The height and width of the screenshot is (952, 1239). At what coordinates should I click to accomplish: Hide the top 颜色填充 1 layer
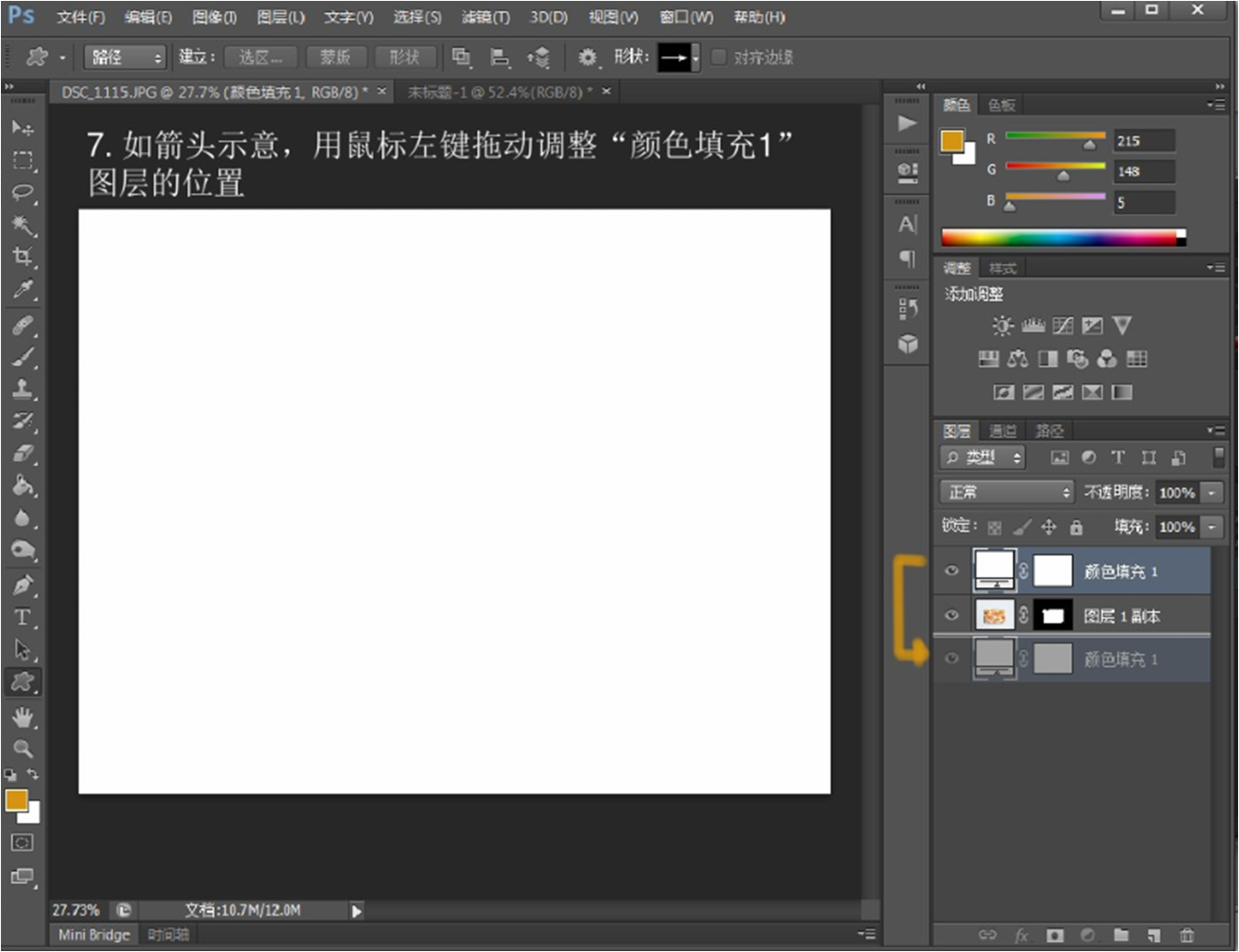click(952, 571)
